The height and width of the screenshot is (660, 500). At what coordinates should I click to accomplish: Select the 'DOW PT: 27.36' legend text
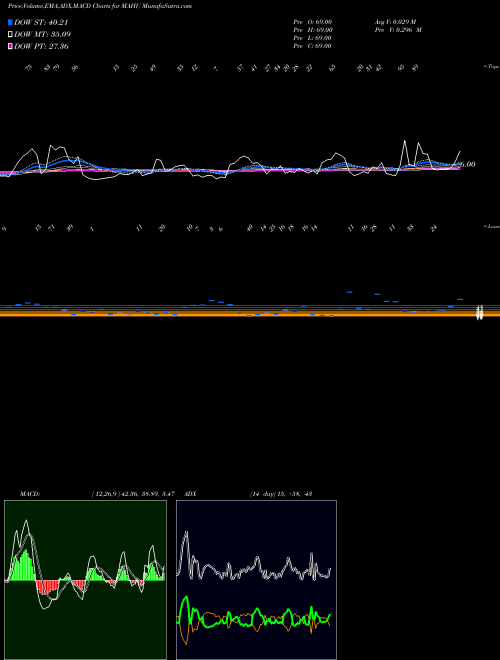pos(41,46)
